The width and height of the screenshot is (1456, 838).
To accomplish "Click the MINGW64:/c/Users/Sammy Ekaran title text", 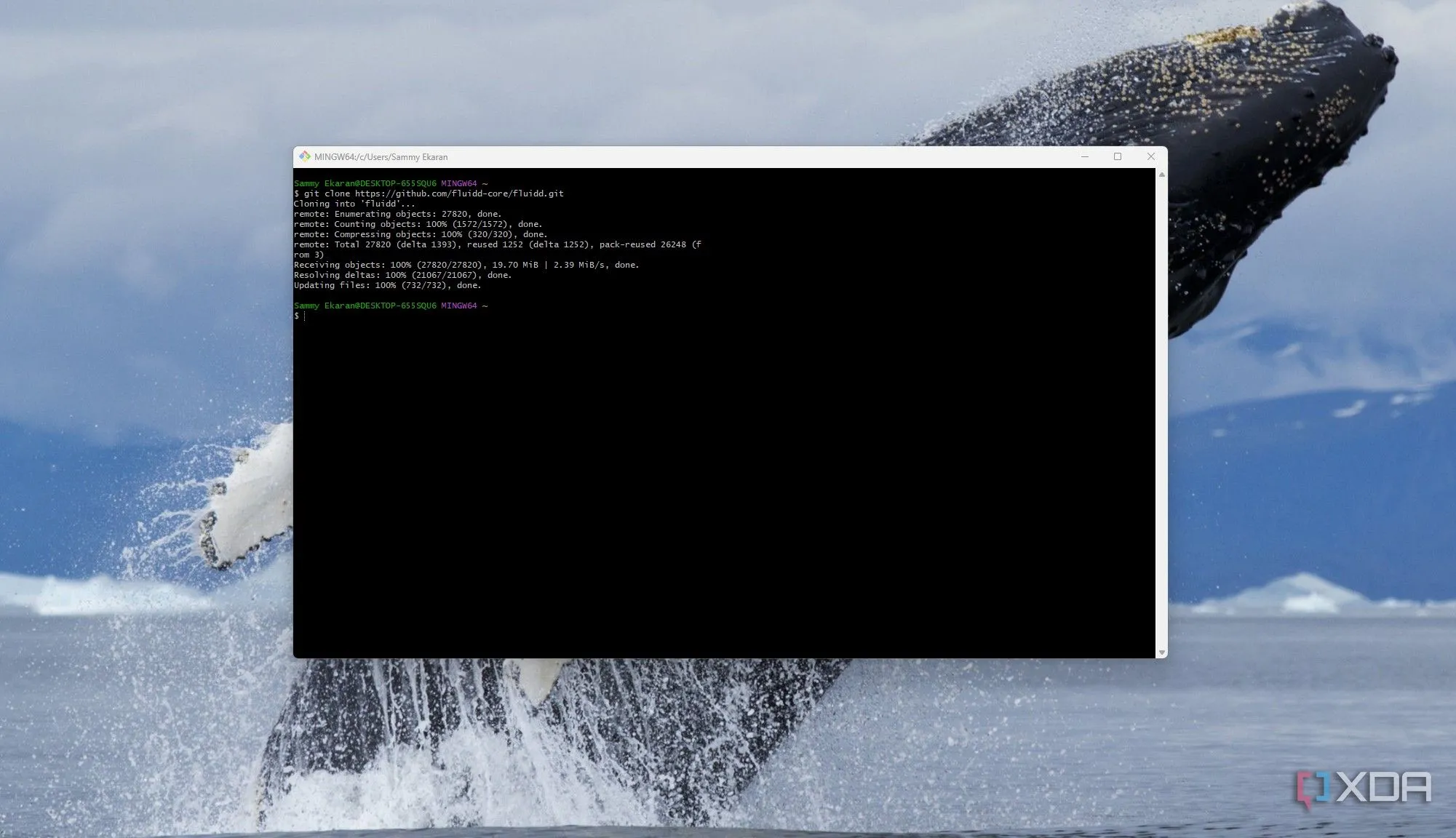I will point(381,157).
